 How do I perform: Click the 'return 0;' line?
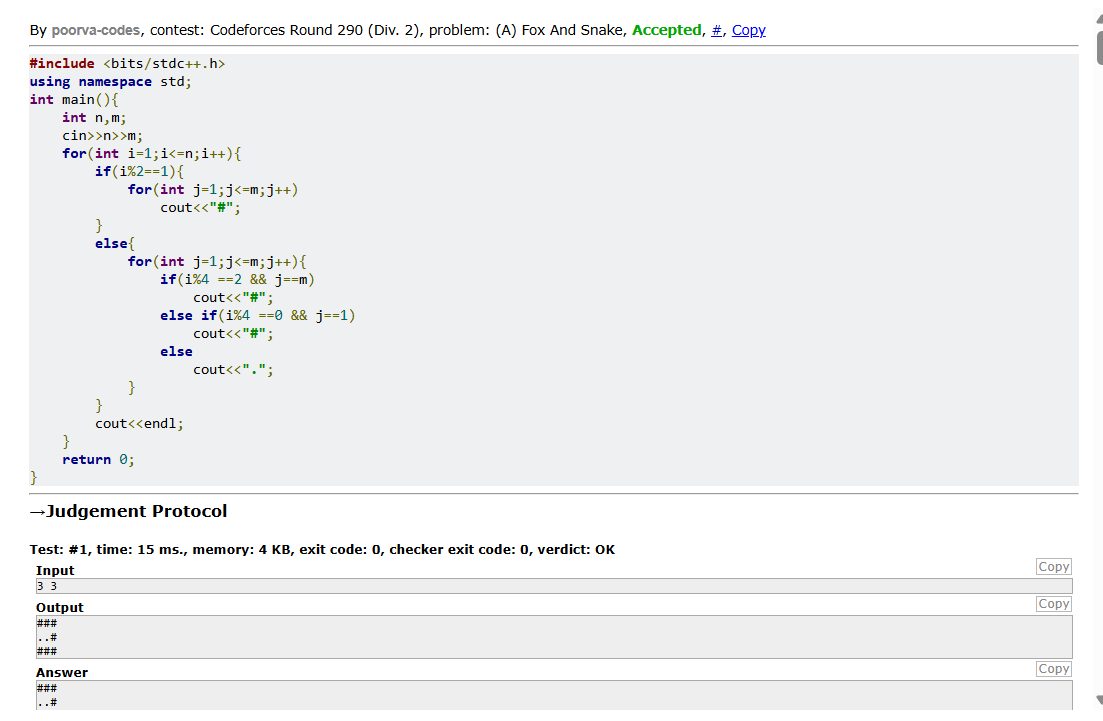pyautogui.click(x=98, y=459)
